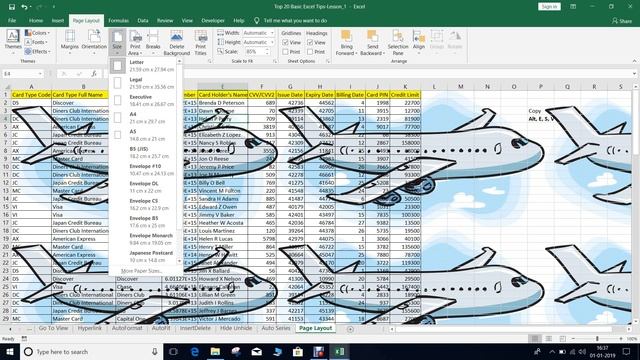
Task: Click More Paper Sizes
Action: coord(142,271)
